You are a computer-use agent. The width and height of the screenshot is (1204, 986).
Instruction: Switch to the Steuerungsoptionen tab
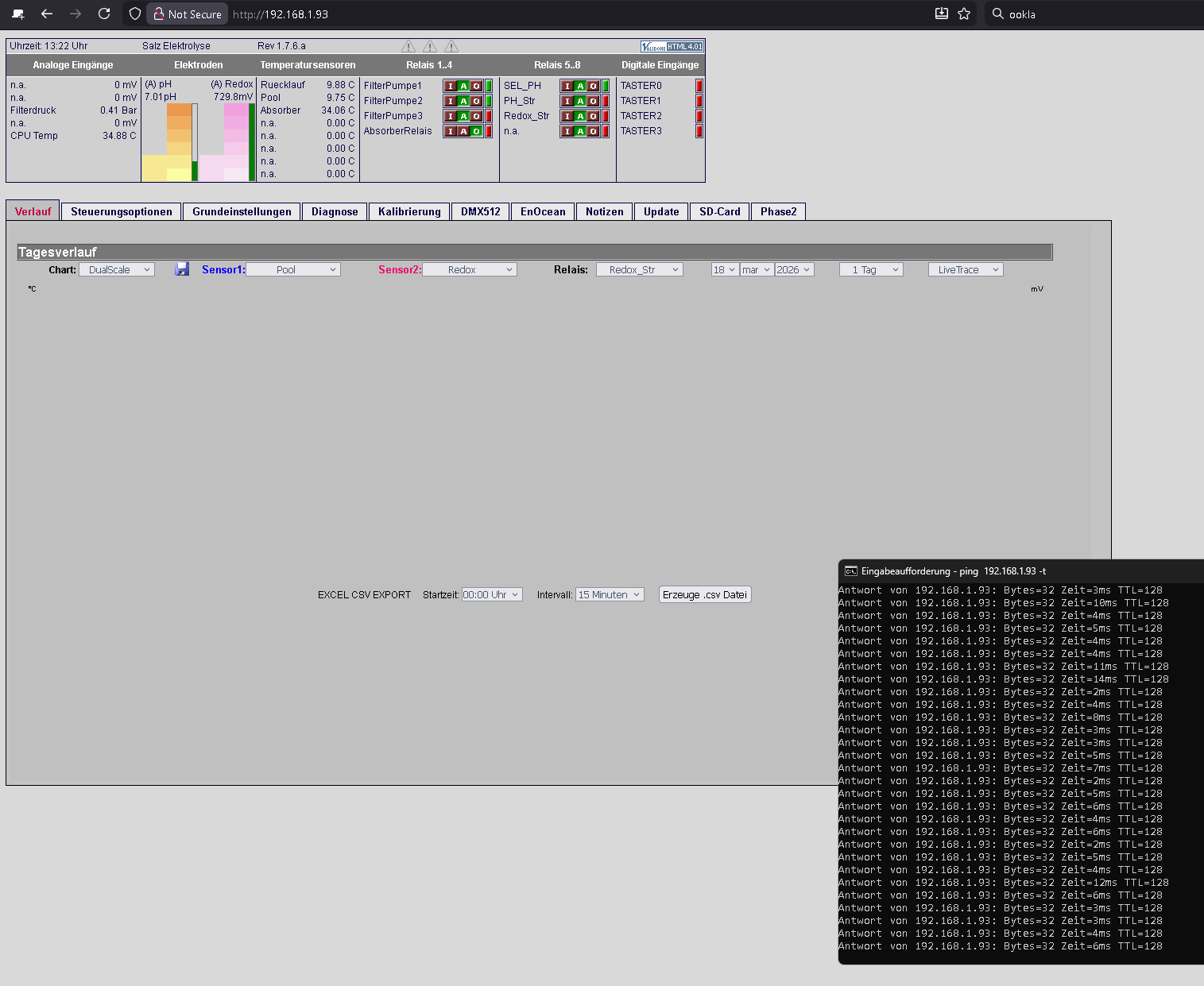122,211
